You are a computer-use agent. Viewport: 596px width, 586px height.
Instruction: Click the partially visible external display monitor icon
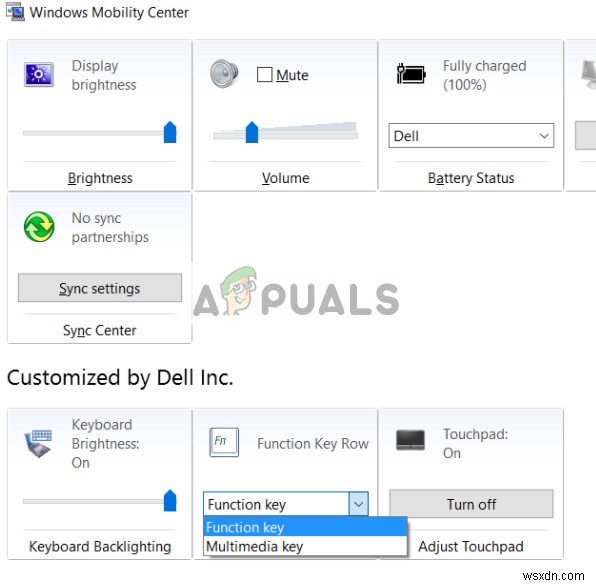[589, 74]
